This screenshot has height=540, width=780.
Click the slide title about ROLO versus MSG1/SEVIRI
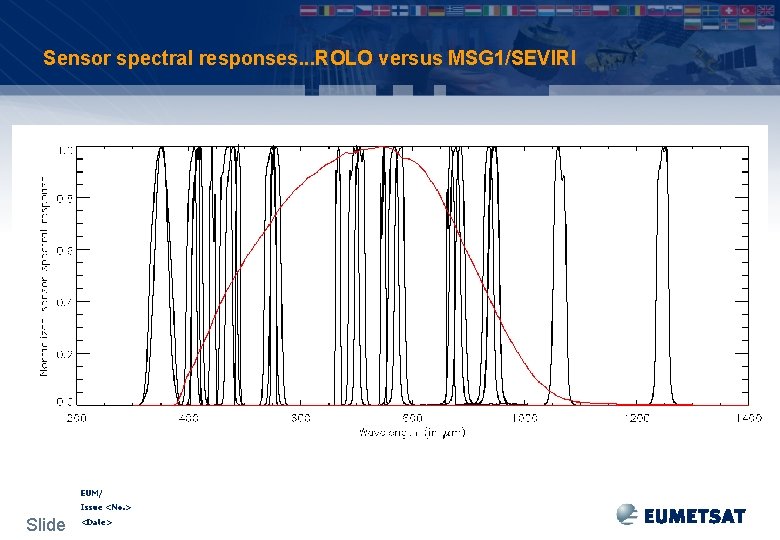(309, 58)
